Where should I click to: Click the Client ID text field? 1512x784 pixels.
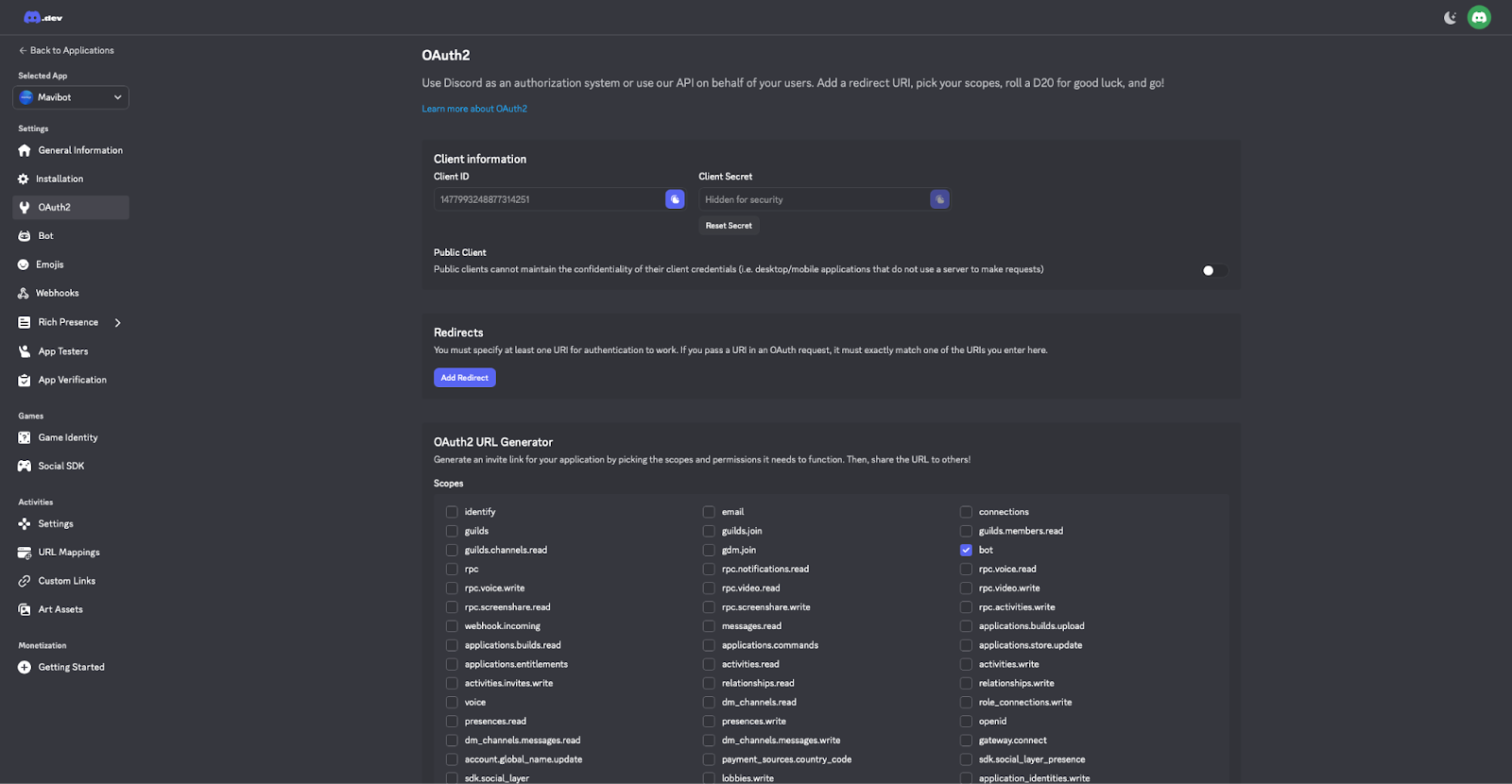click(548, 199)
